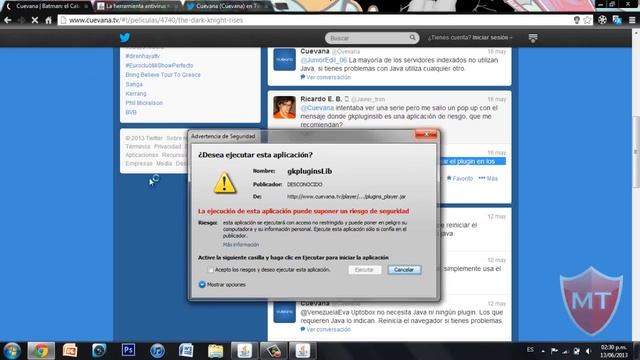Switch to 'La herramienta antivirus' tab
Image resolution: width=640 pixels, height=360 pixels.
pyautogui.click(x=138, y=6)
